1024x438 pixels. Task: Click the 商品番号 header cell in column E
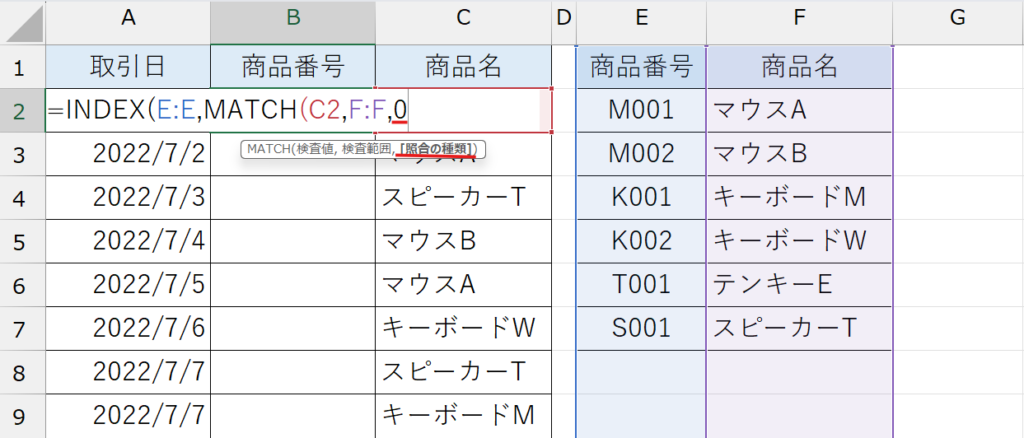point(641,67)
